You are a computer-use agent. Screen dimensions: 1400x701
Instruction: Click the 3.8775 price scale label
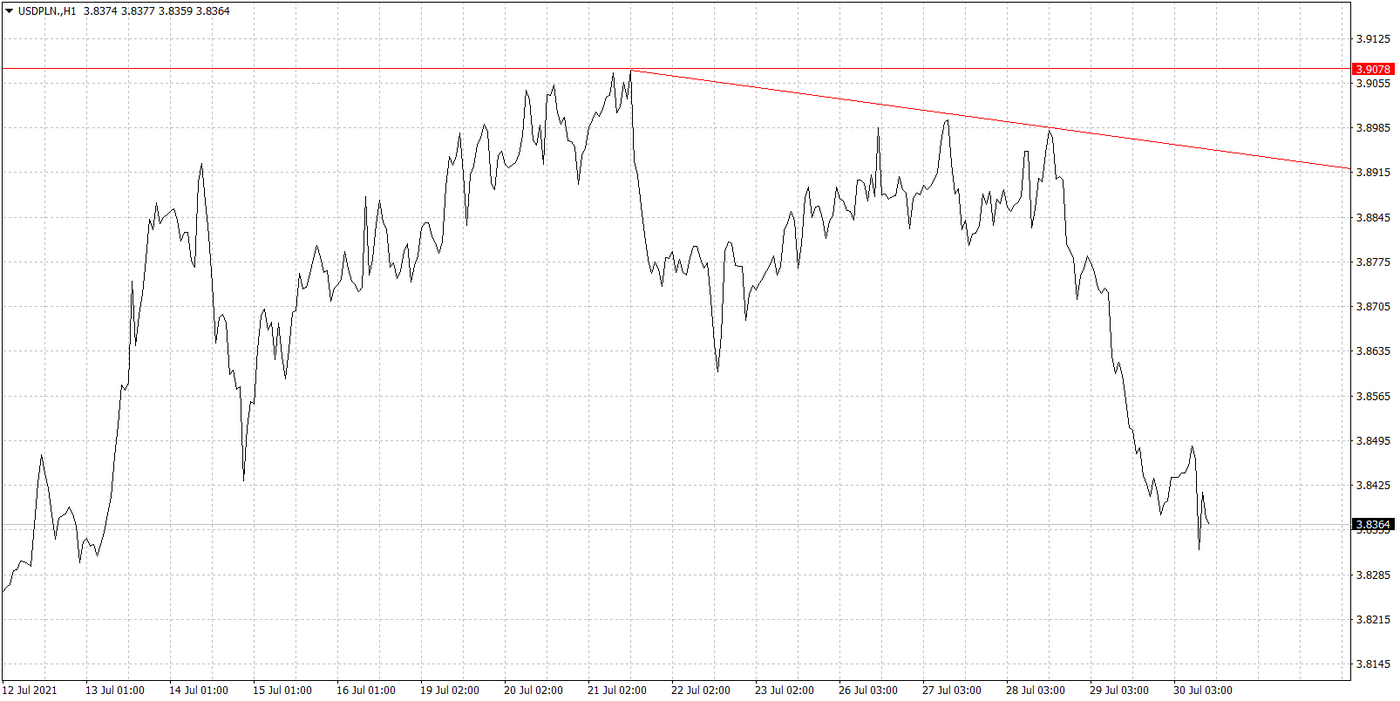1372,263
